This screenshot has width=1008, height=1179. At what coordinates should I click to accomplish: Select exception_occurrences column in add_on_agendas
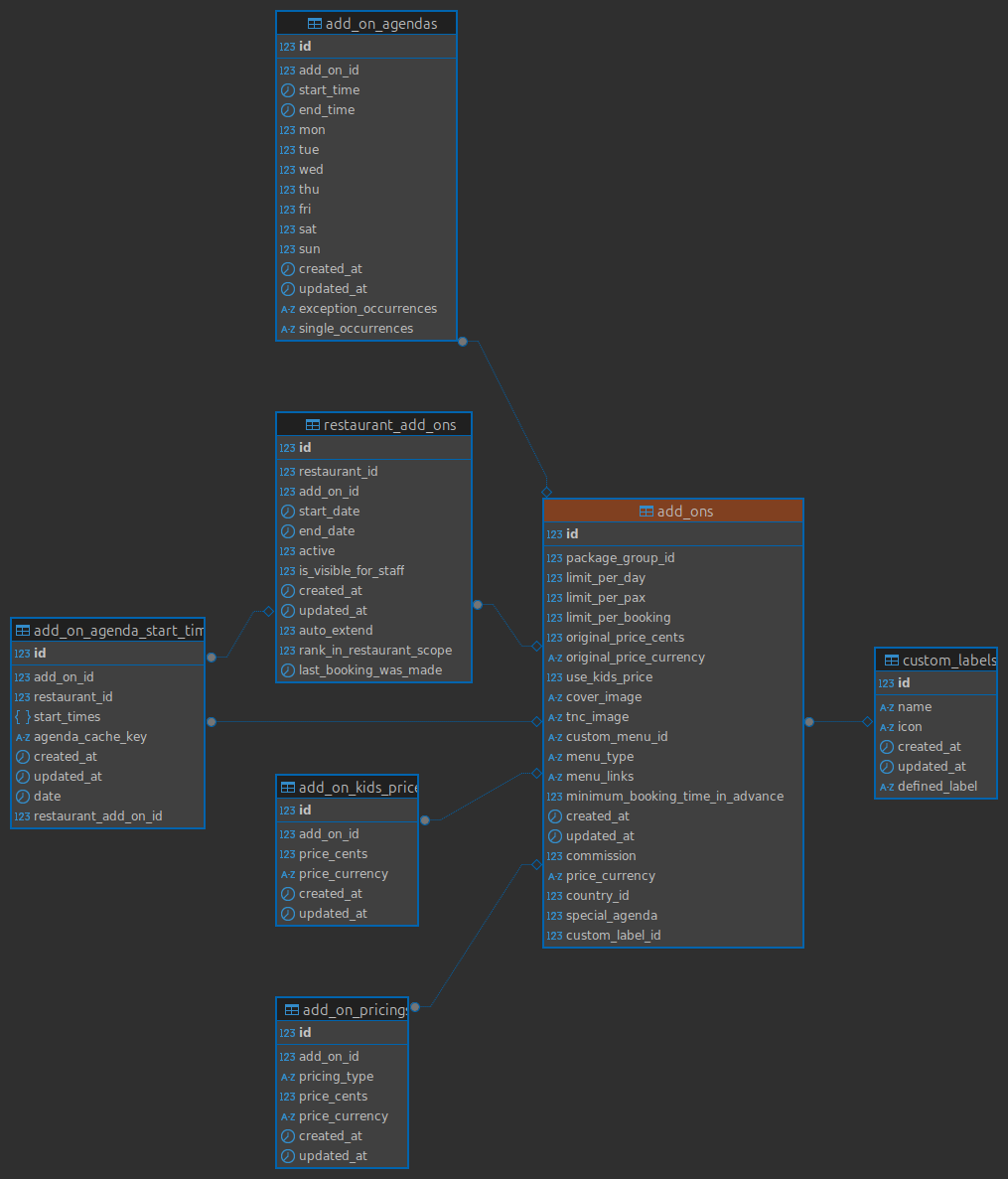[367, 309]
